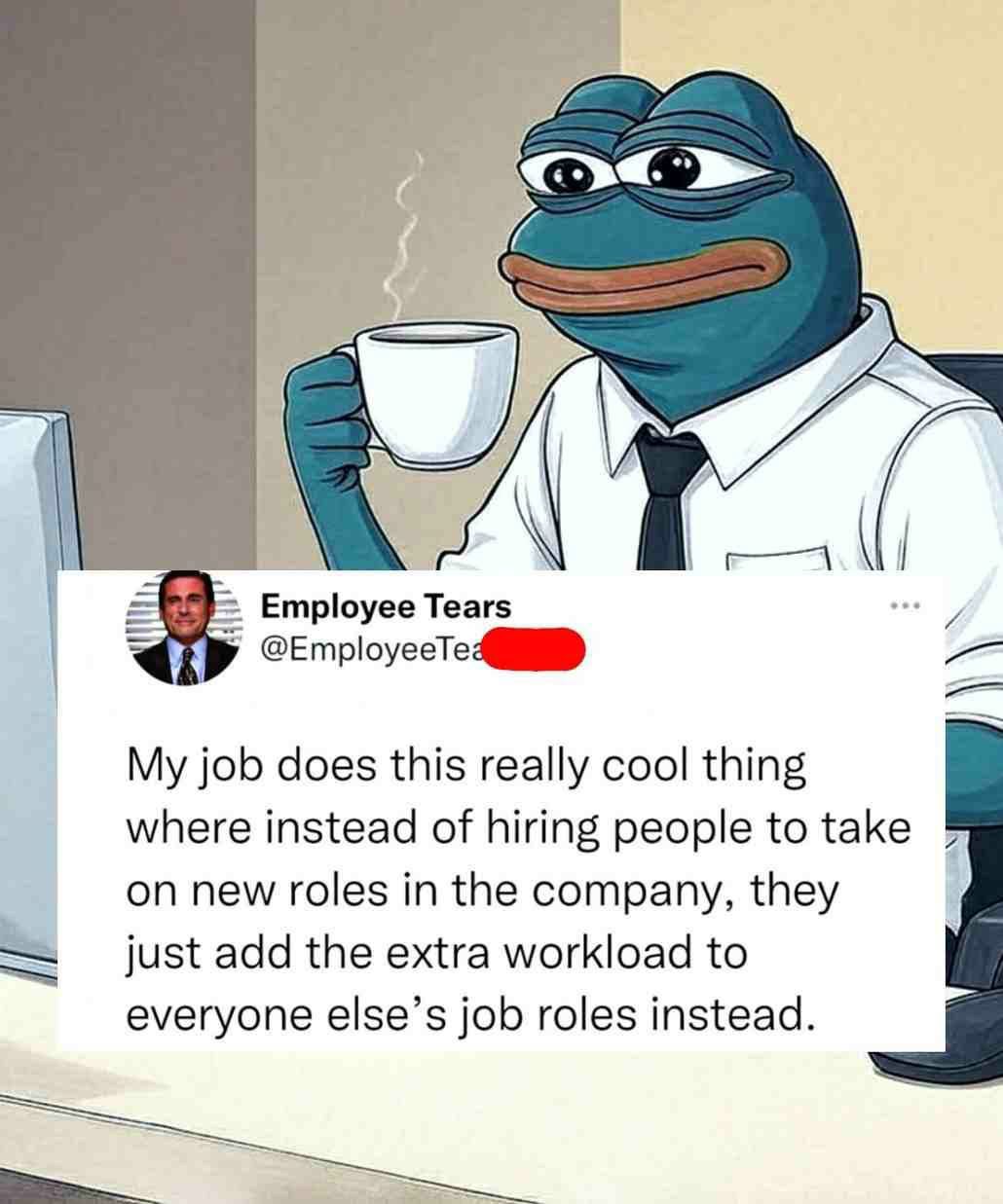Click the Employee Tears profile avatar
This screenshot has width=1003, height=1204.
(186, 628)
